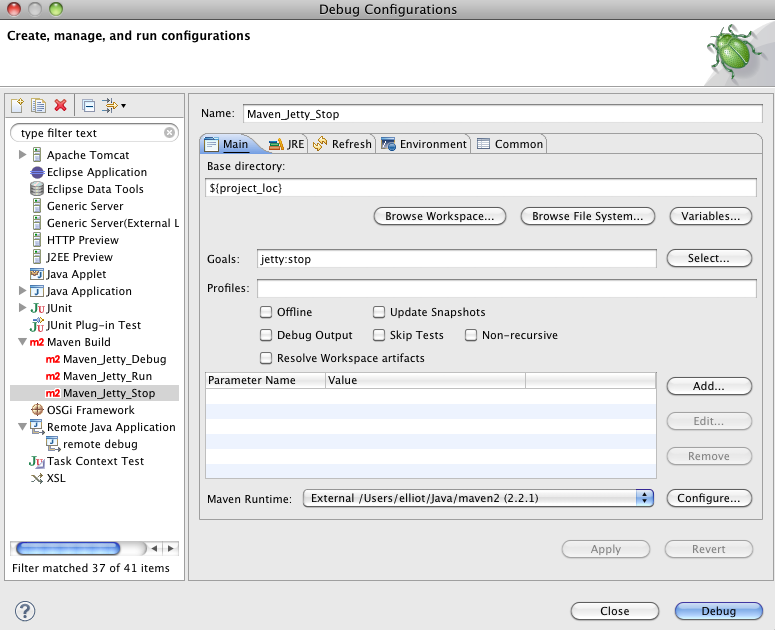
Task: Click the scroll right arrow of the tree
Action: pos(171,548)
